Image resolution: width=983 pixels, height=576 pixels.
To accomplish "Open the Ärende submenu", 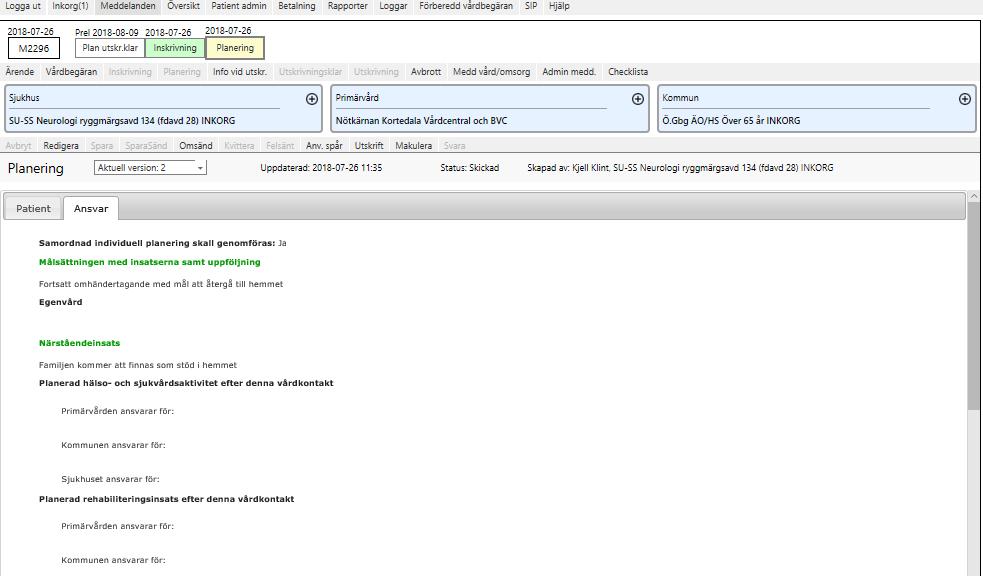I will (x=20, y=72).
